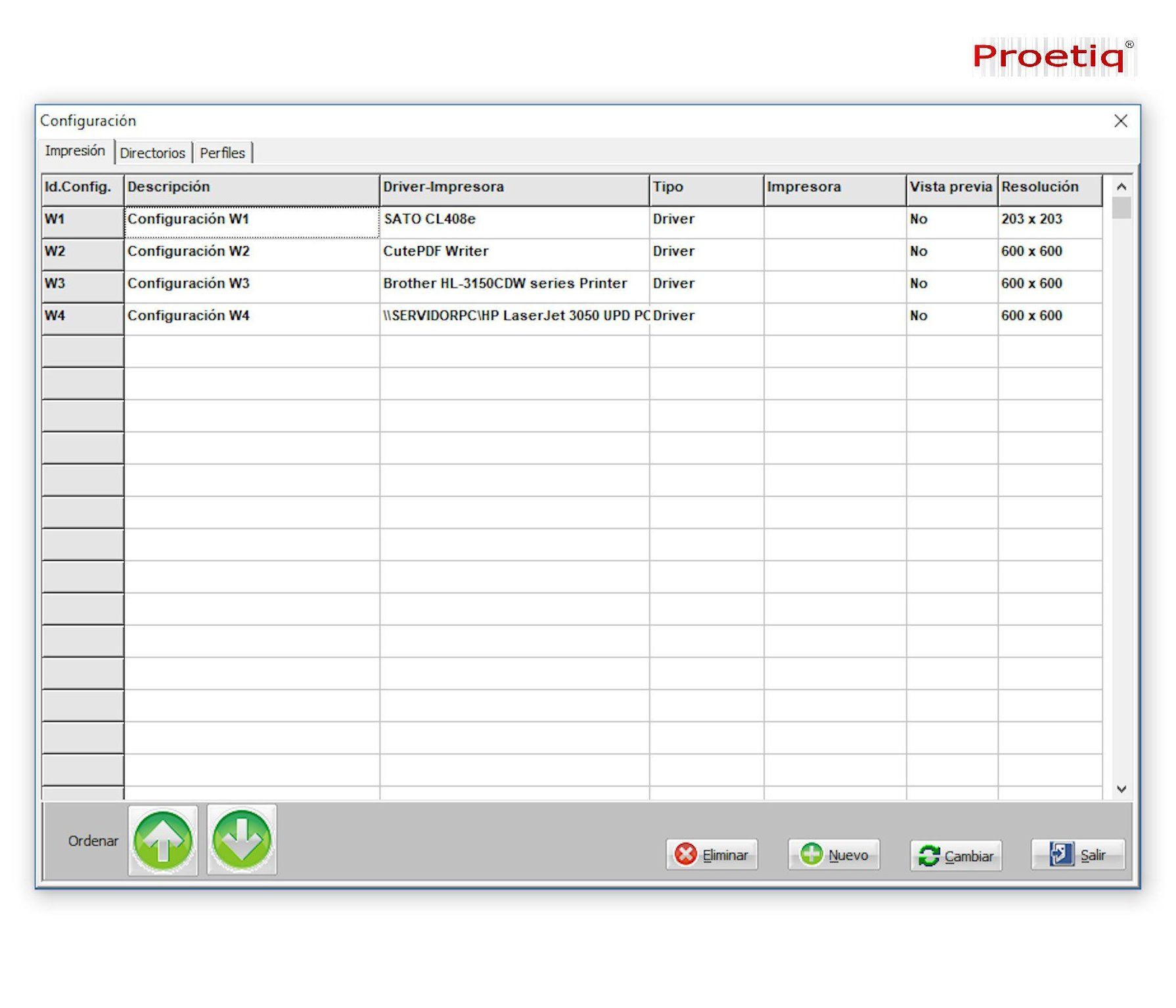
Task: Click the Driver-Impresora column header
Action: tap(514, 188)
